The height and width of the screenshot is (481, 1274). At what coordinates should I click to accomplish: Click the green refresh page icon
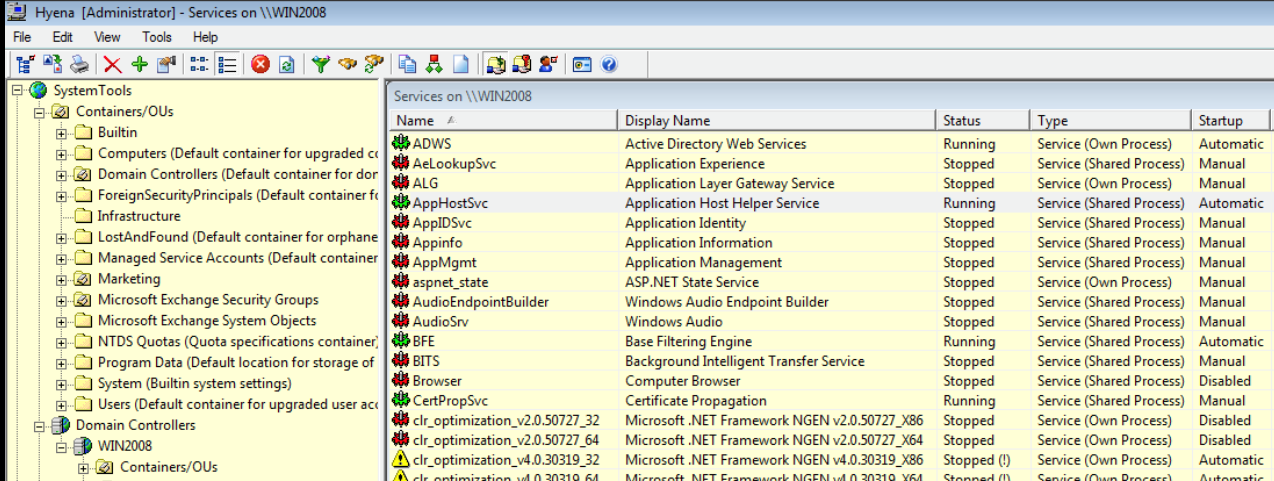[x=286, y=65]
